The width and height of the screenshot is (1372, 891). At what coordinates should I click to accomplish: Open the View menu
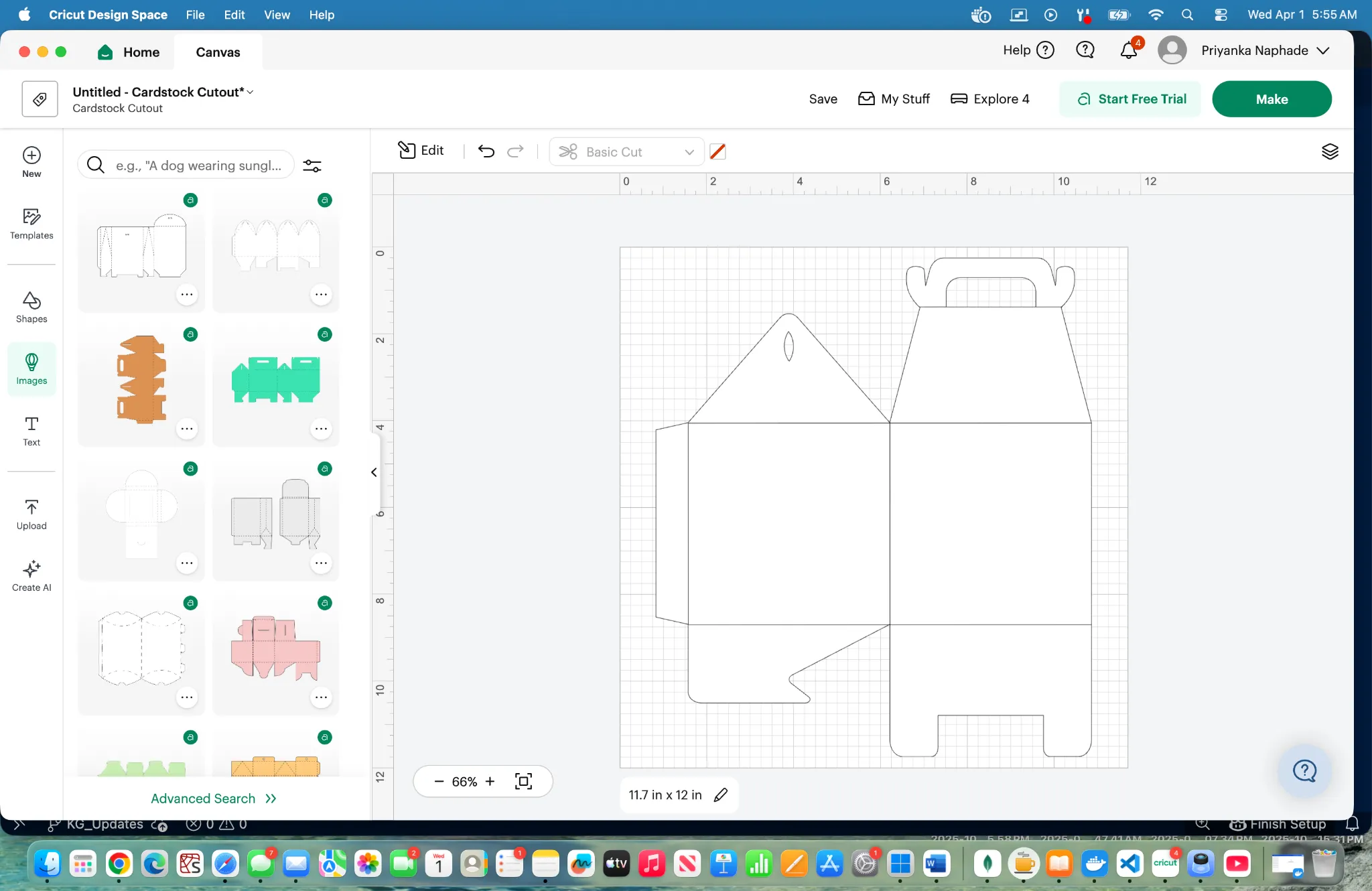click(277, 15)
